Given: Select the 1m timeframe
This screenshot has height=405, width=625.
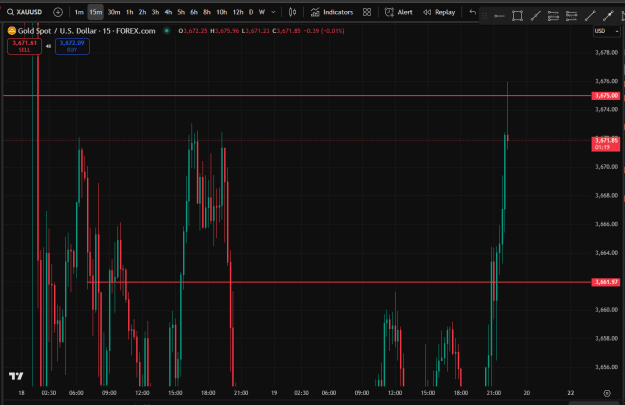Looking at the screenshot, I should click(79, 12).
